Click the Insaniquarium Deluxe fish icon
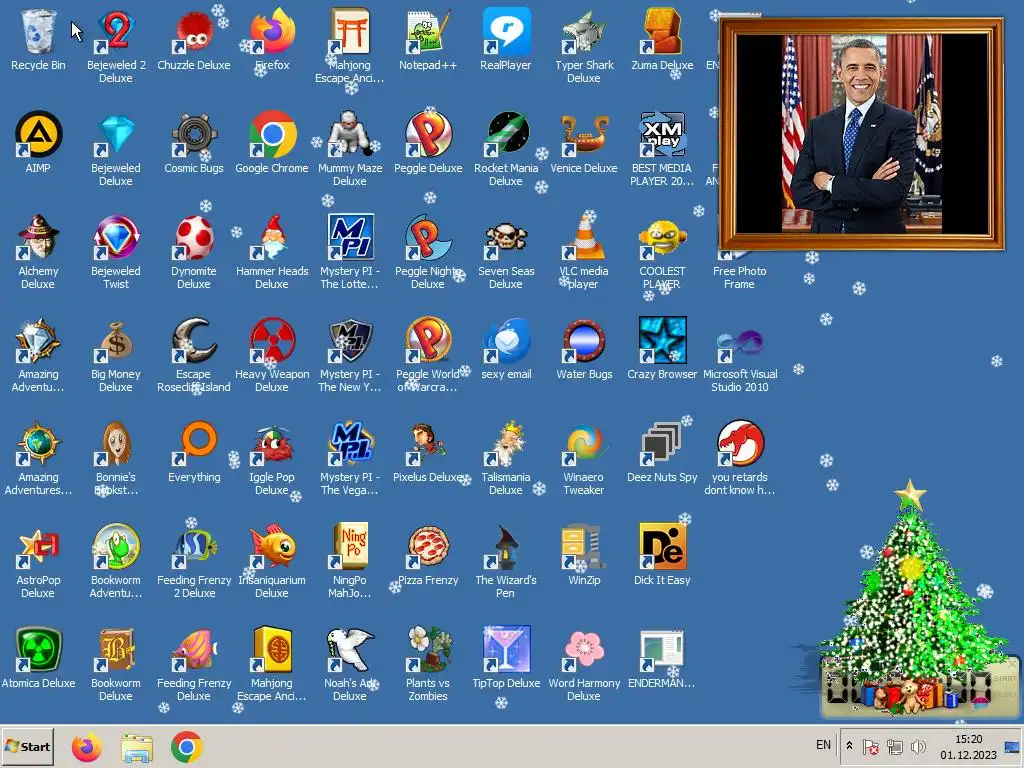Viewport: 1024px width, 768px height. [x=272, y=546]
